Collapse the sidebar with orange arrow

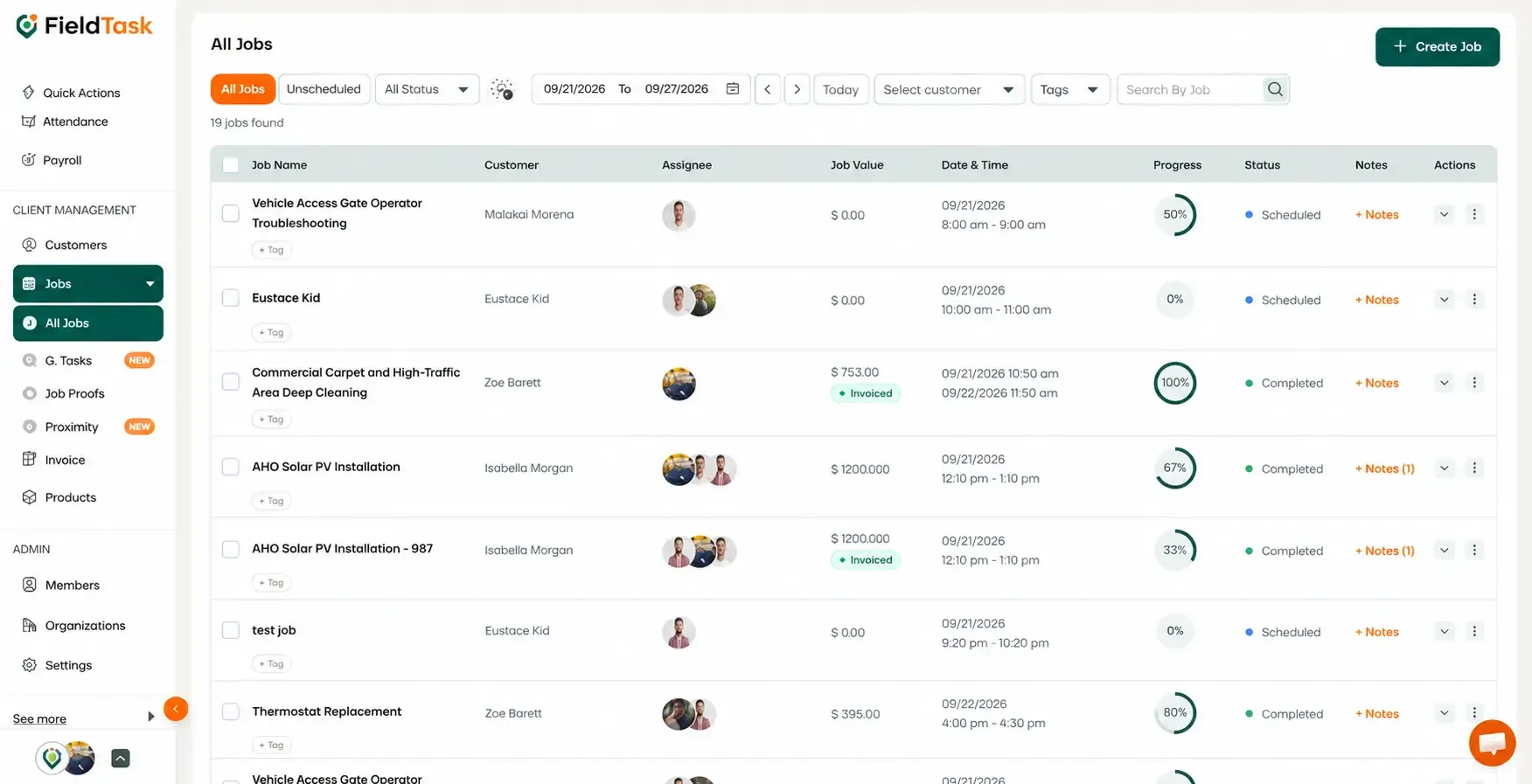[176, 709]
